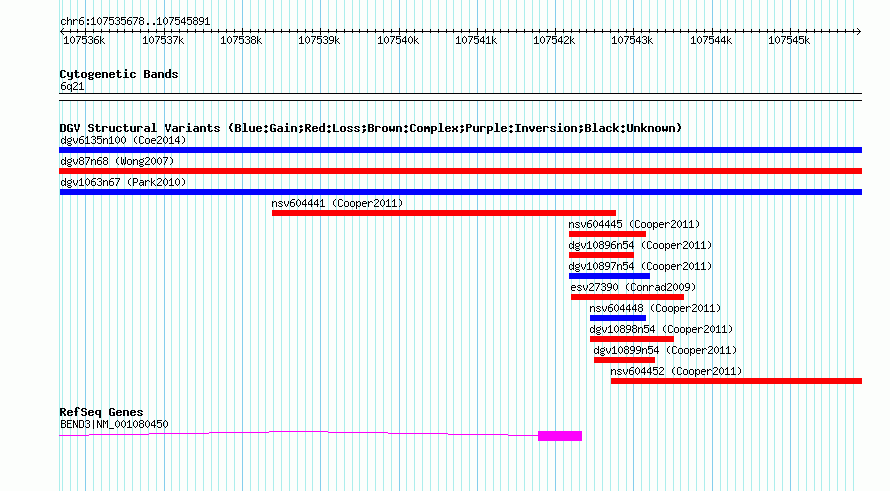The height and width of the screenshot is (491, 890).
Task: Click the BEND3 thin magenta intron line
Action: pos(299,434)
